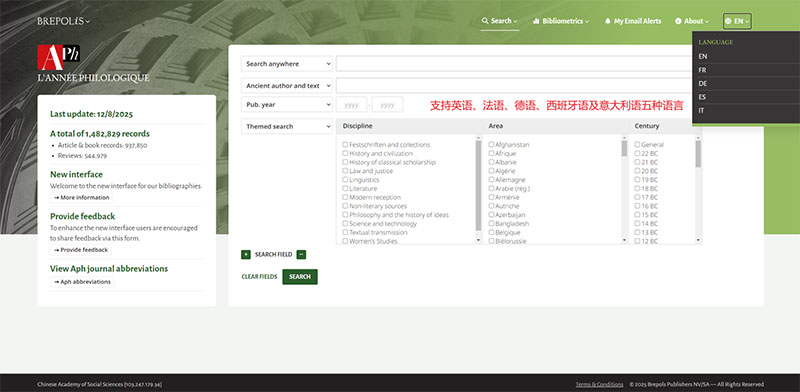800x392 pixels.
Task: Open the Pub. year dropdown
Action: 287,105
